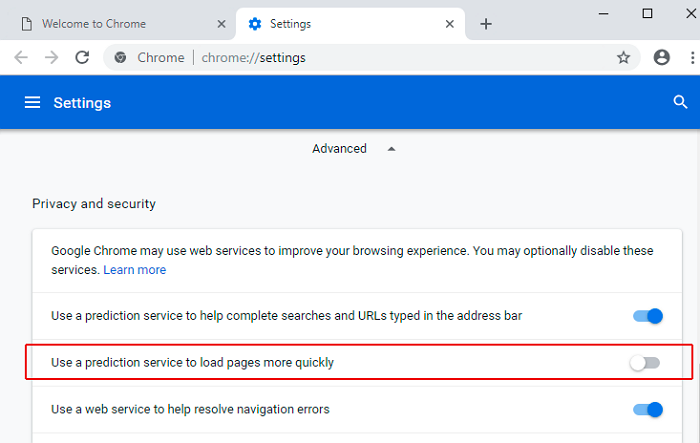The height and width of the screenshot is (443, 700).
Task: Turn off web service for navigation errors
Action: (647, 409)
